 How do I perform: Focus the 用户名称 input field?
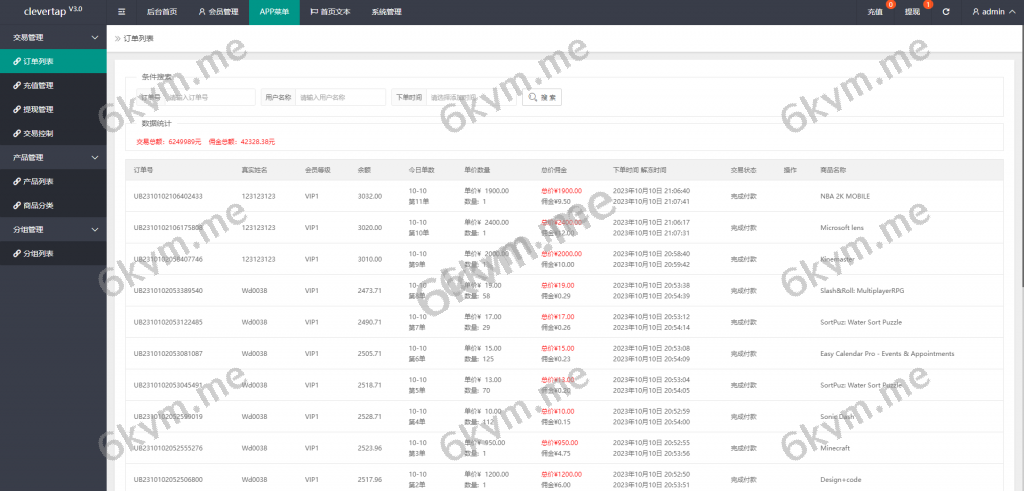(340, 97)
